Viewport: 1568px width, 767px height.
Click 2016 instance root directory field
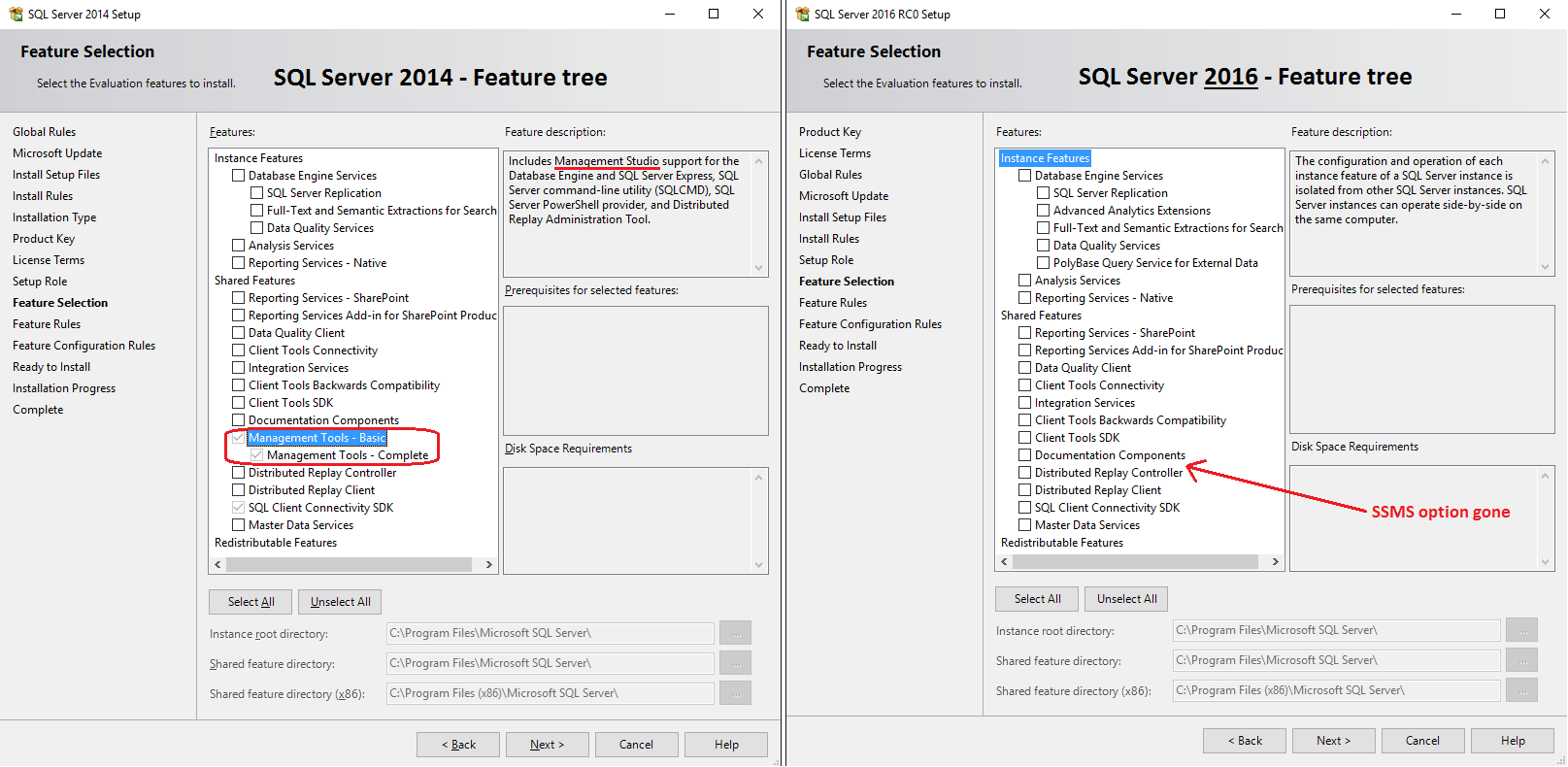point(1337,630)
